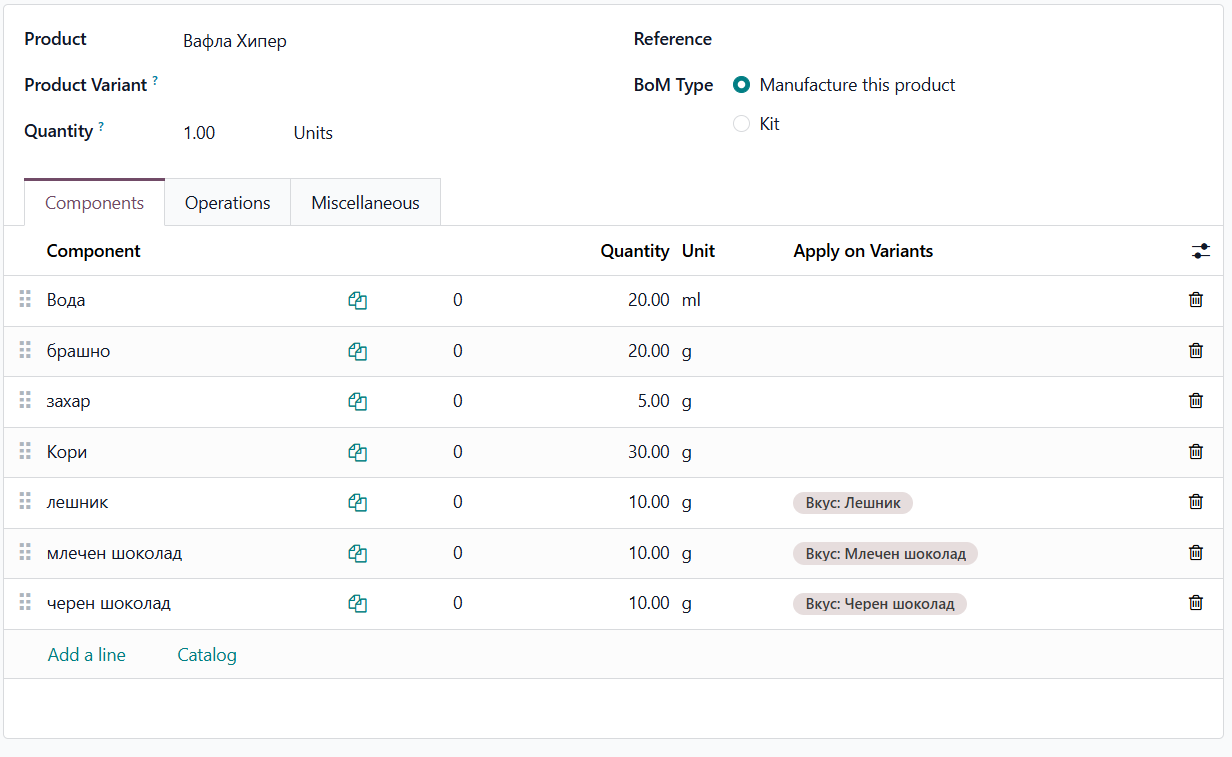This screenshot has height=757, width=1232.
Task: Open the Units quantity unit dropdown
Action: (313, 133)
